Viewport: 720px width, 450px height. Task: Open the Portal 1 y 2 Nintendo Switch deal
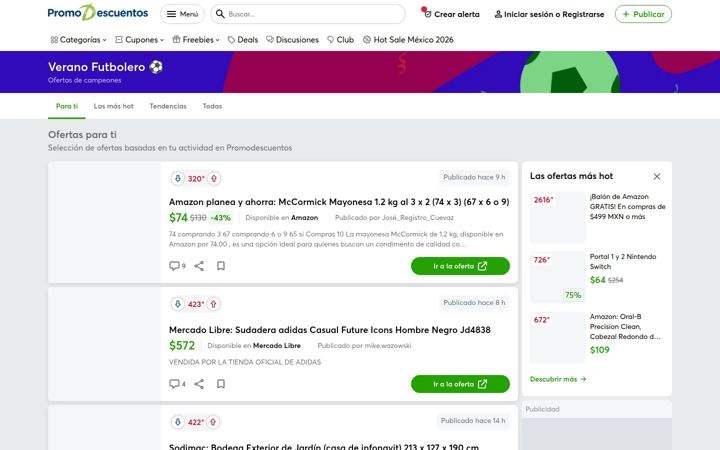pos(623,262)
